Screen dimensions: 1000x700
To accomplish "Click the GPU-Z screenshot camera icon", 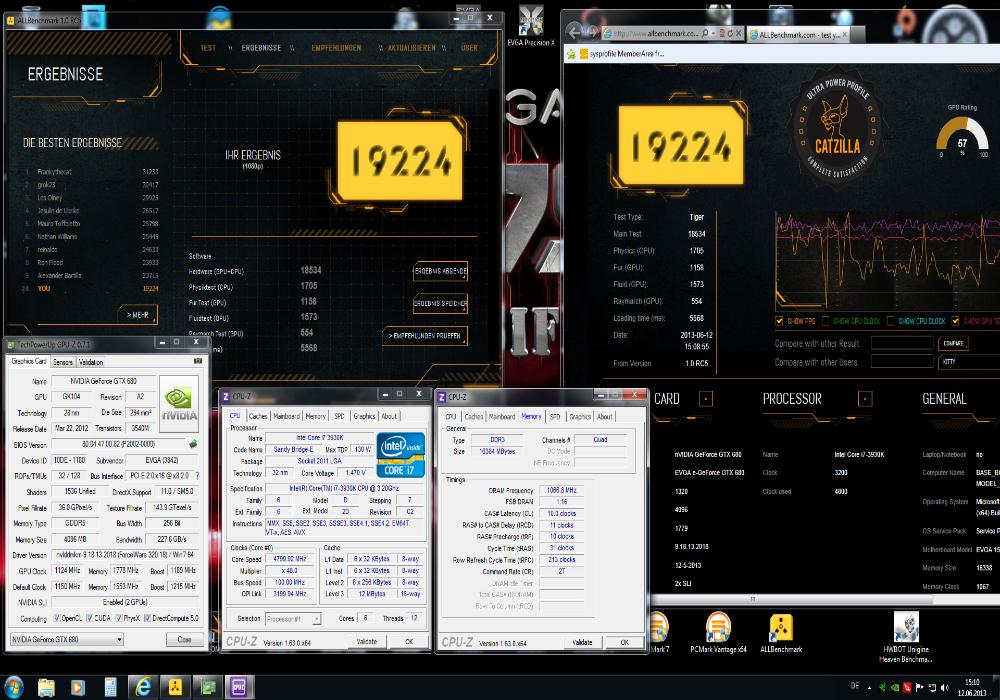I will [x=198, y=361].
